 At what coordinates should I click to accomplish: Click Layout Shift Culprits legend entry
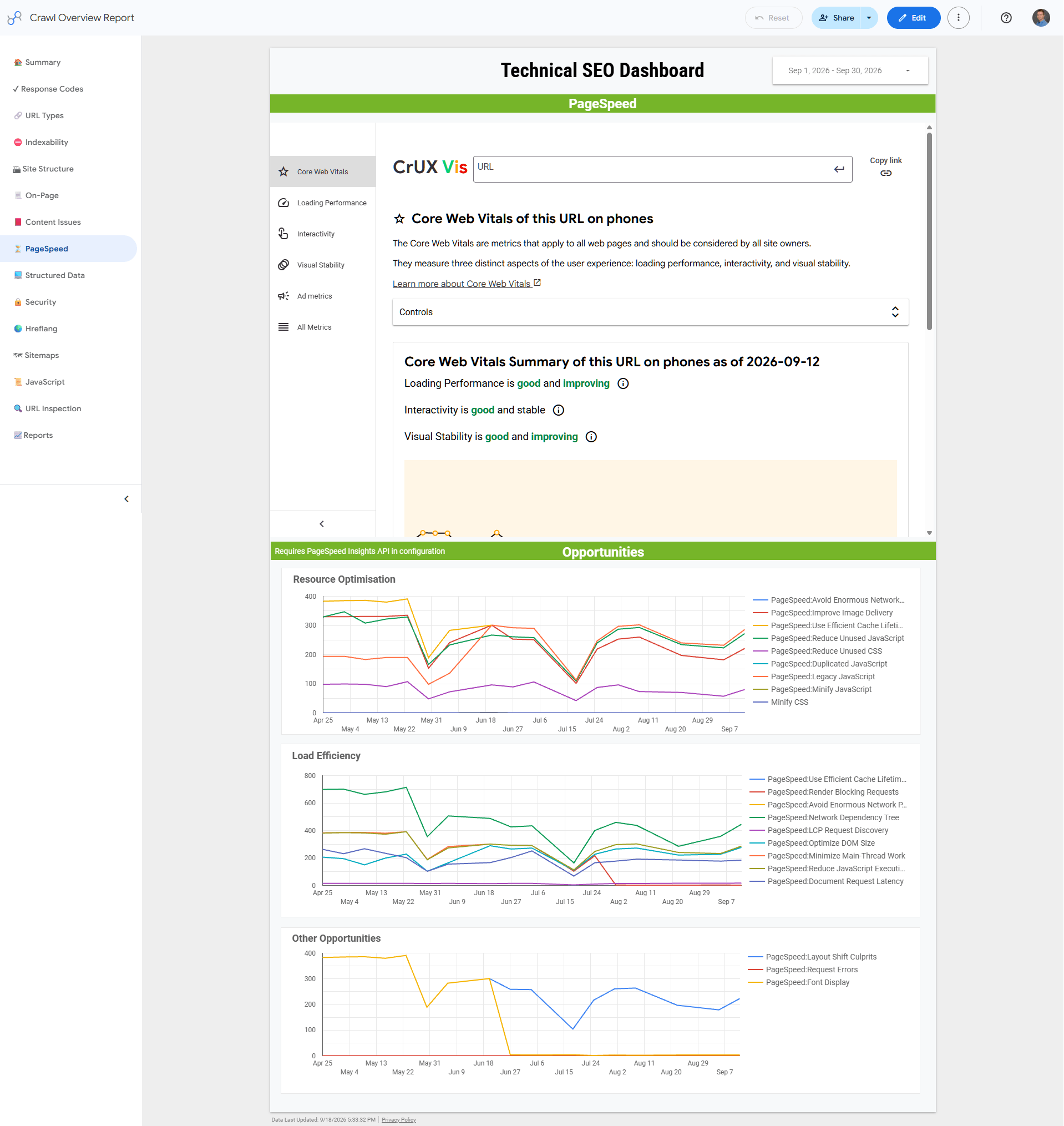pyautogui.click(x=812, y=957)
